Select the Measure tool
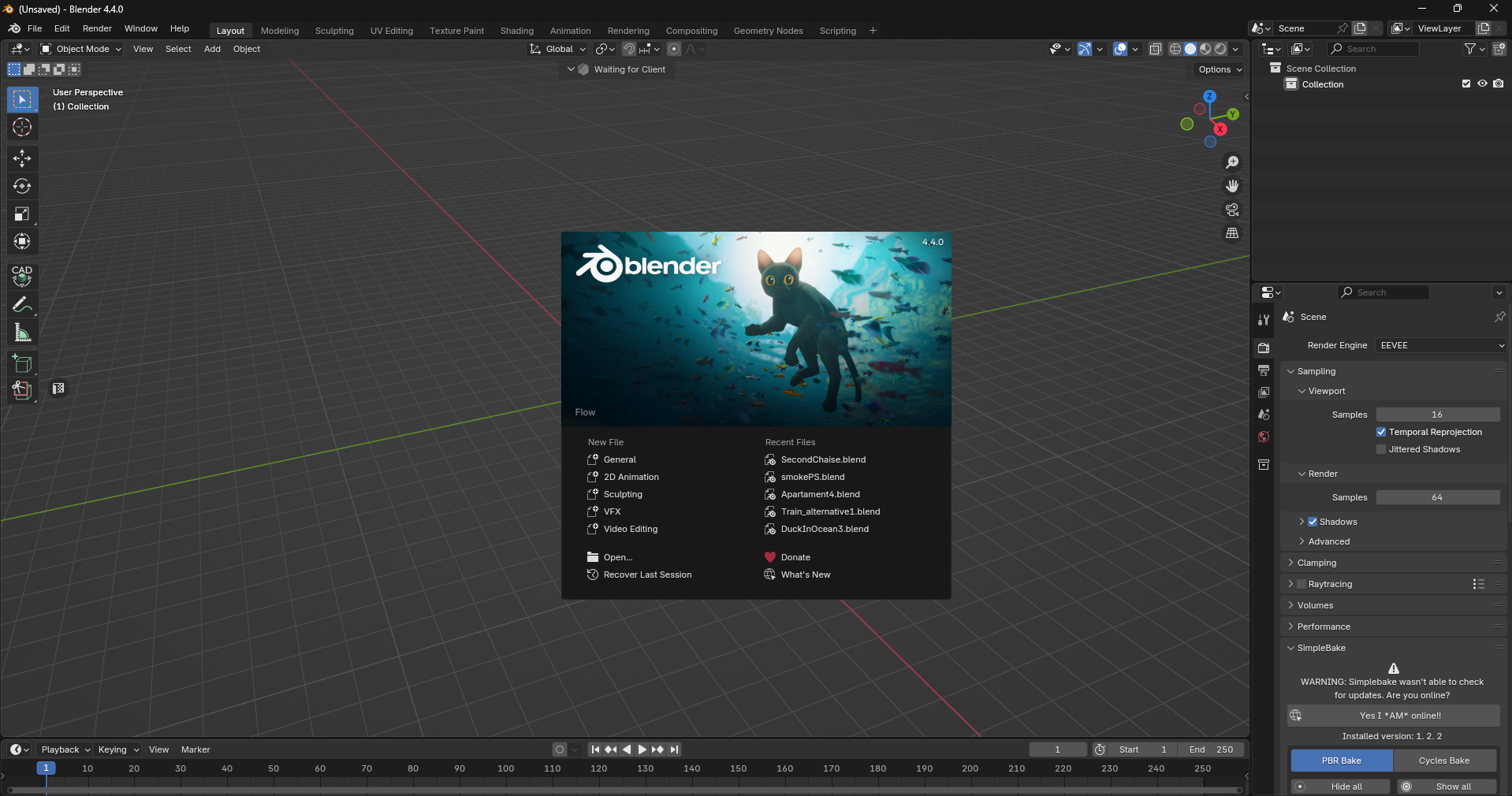The image size is (1512, 796). [x=22, y=333]
